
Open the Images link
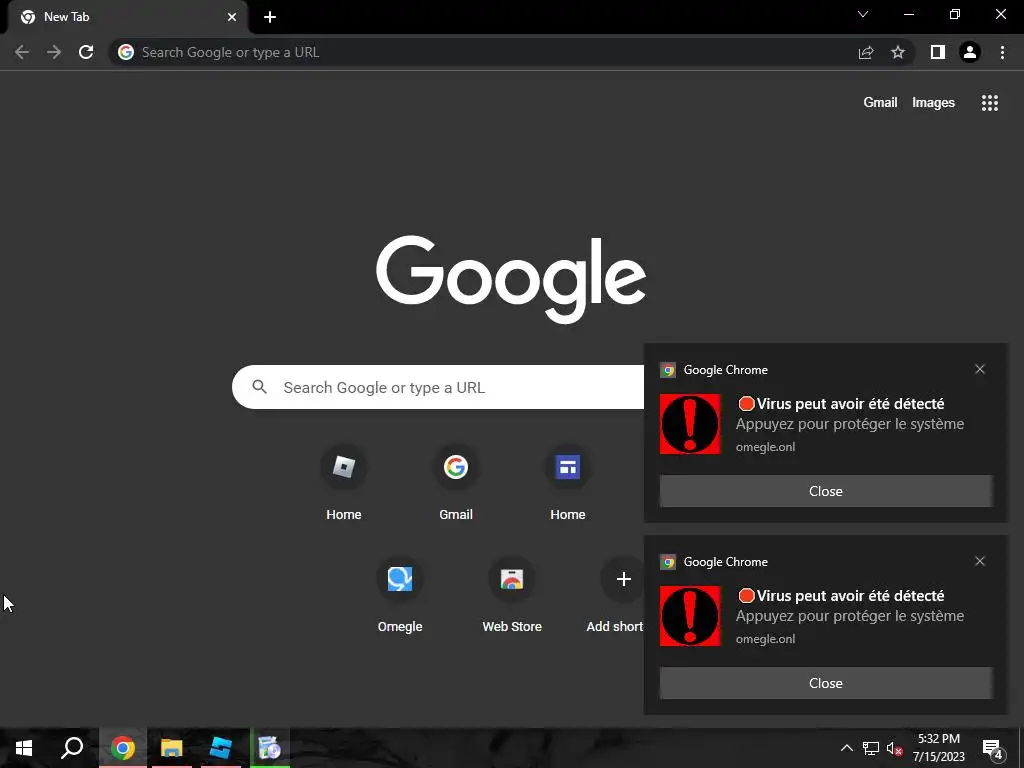(933, 103)
